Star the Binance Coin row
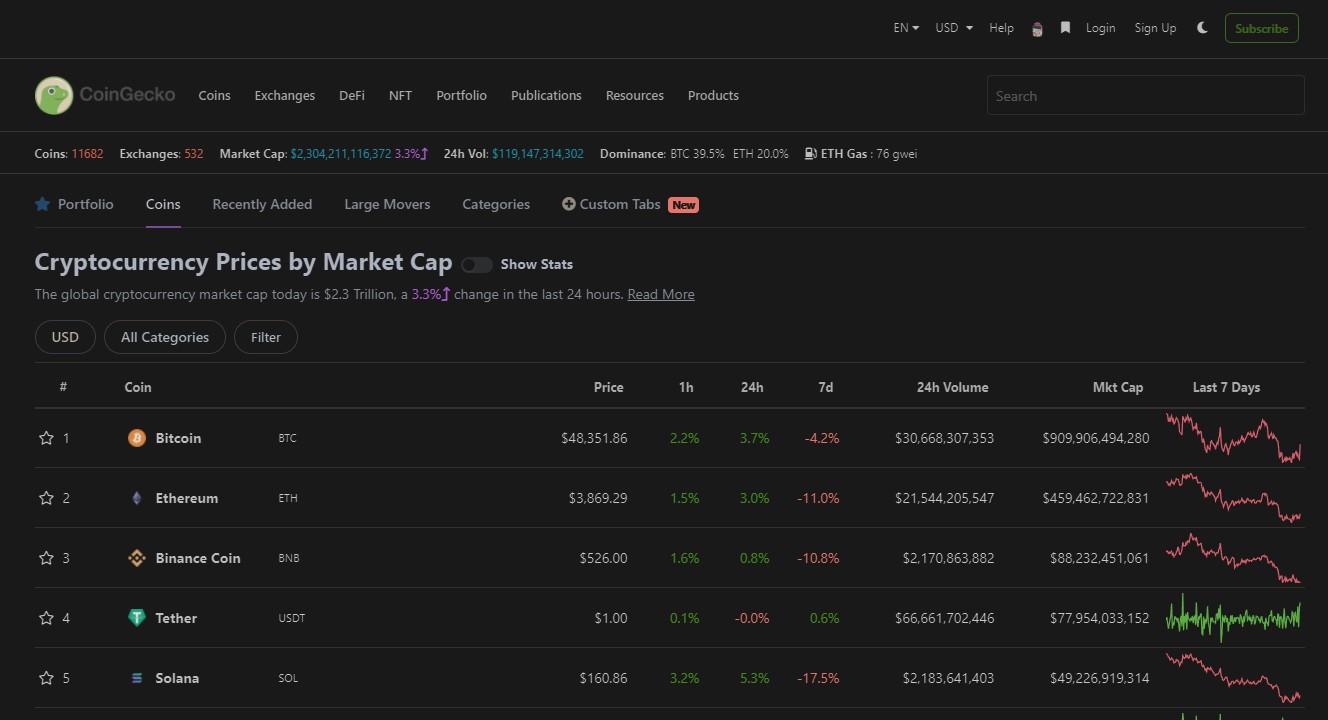Viewport: 1328px width, 720px height. tap(46, 558)
